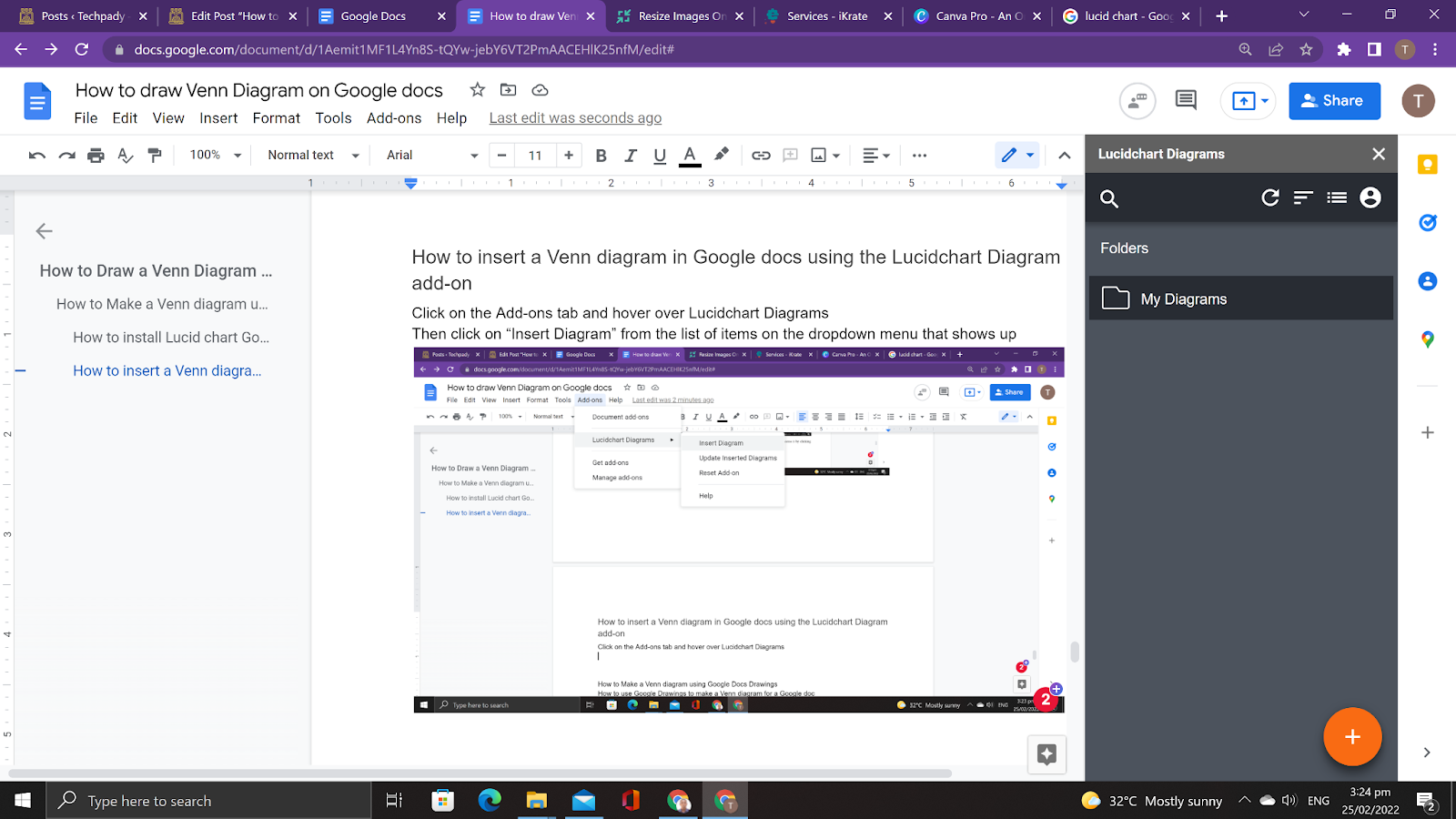Open the insert image dropdown
This screenshot has height=819, width=1456.
point(825,156)
